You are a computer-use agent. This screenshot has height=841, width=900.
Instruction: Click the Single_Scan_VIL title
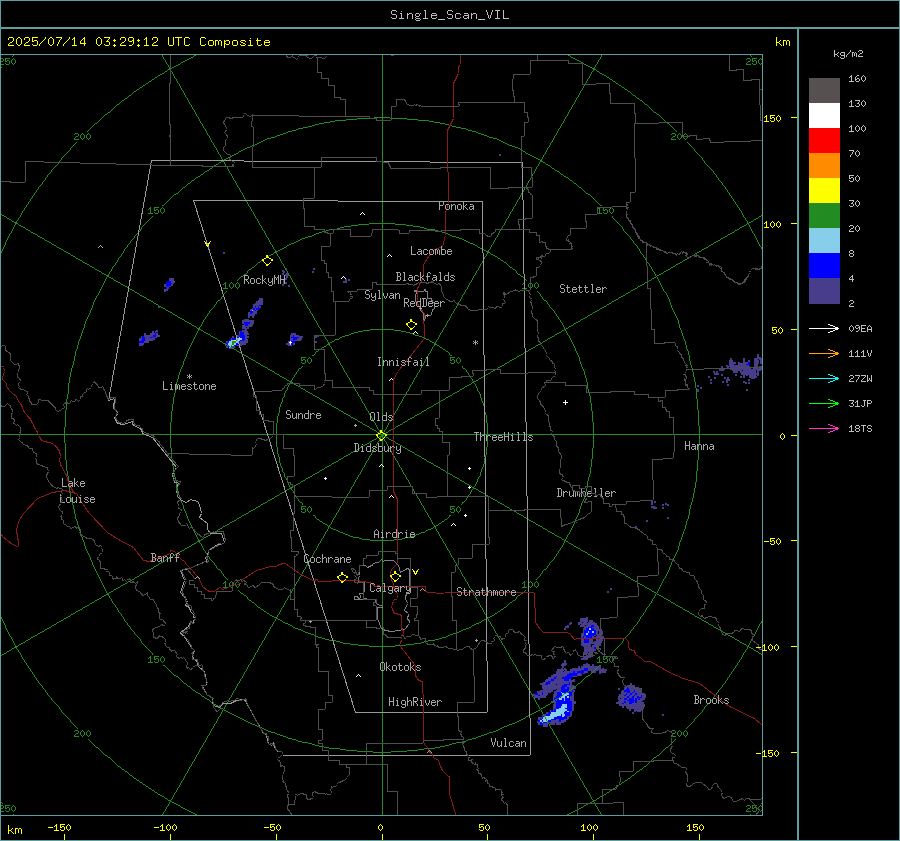click(449, 15)
